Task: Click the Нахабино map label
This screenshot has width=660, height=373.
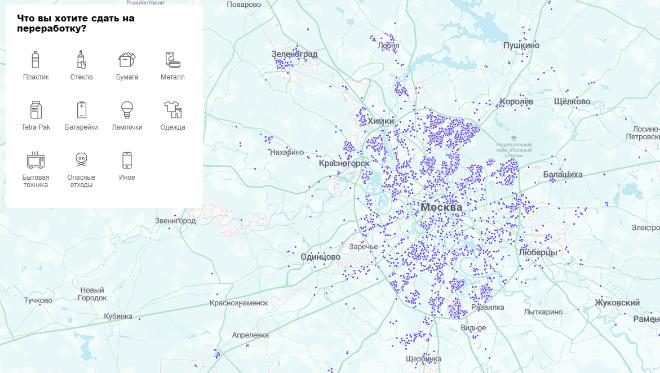Action: [x=287, y=152]
